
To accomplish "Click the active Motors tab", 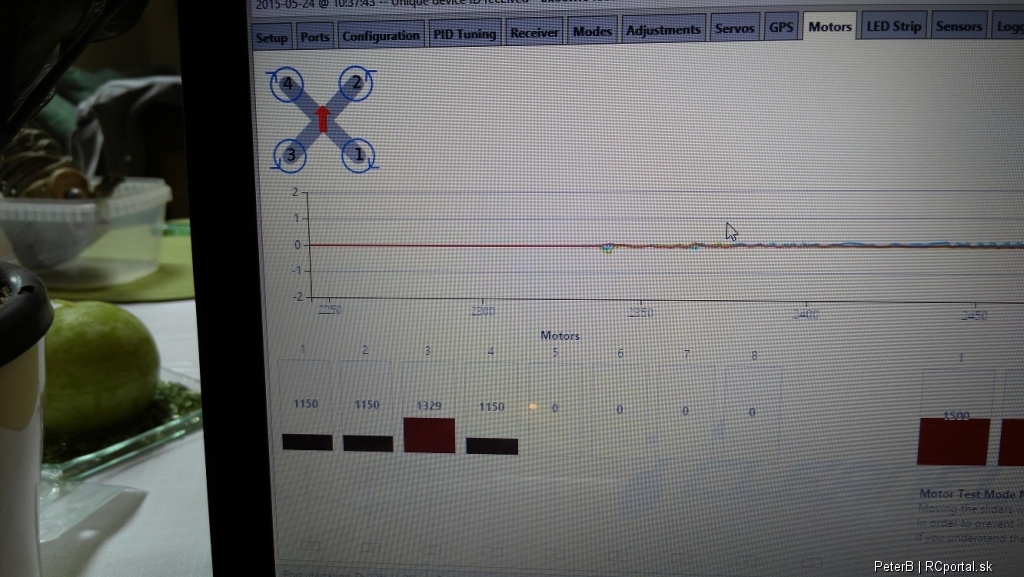I will pyautogui.click(x=829, y=26).
